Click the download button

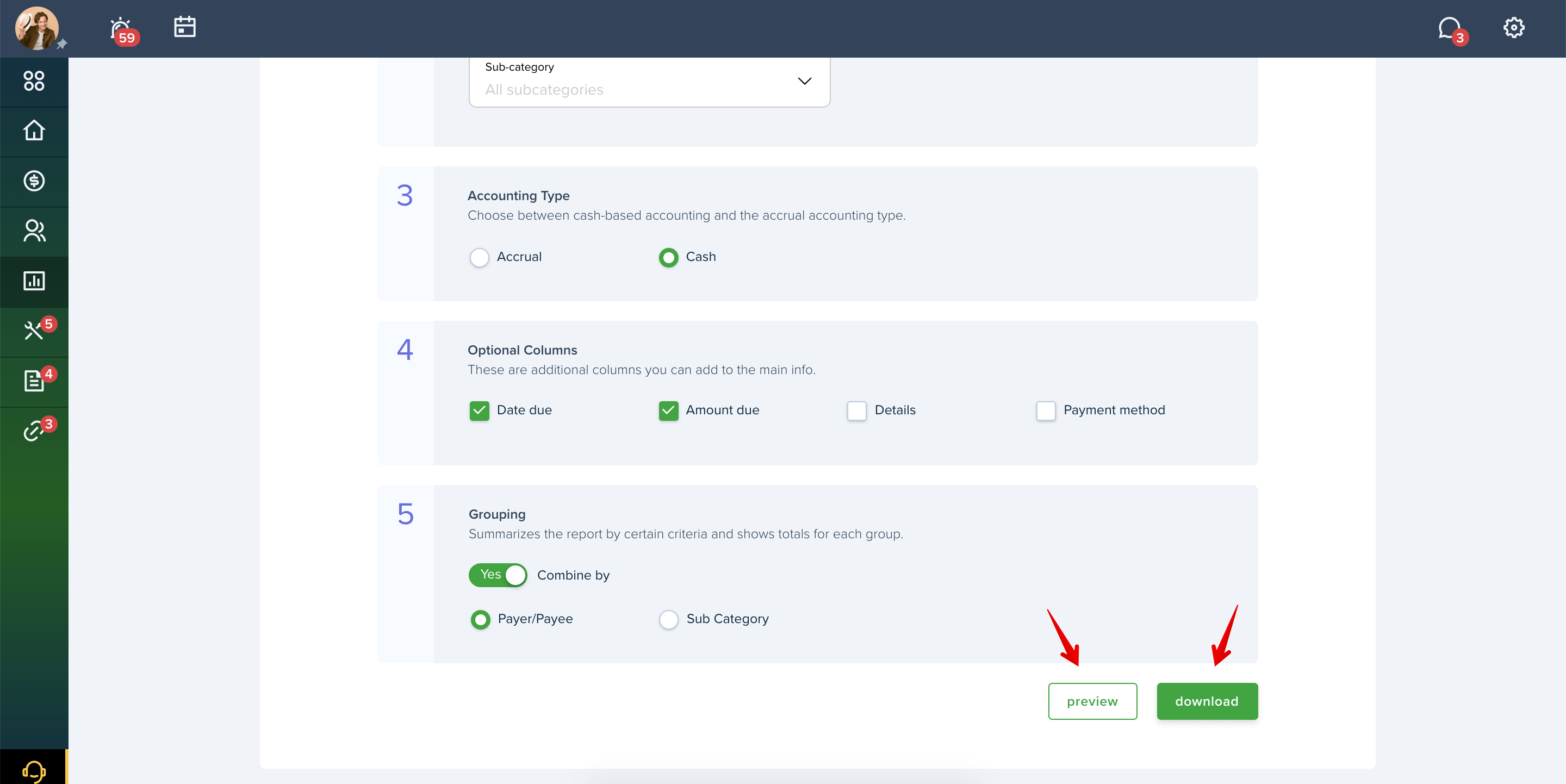coord(1207,701)
